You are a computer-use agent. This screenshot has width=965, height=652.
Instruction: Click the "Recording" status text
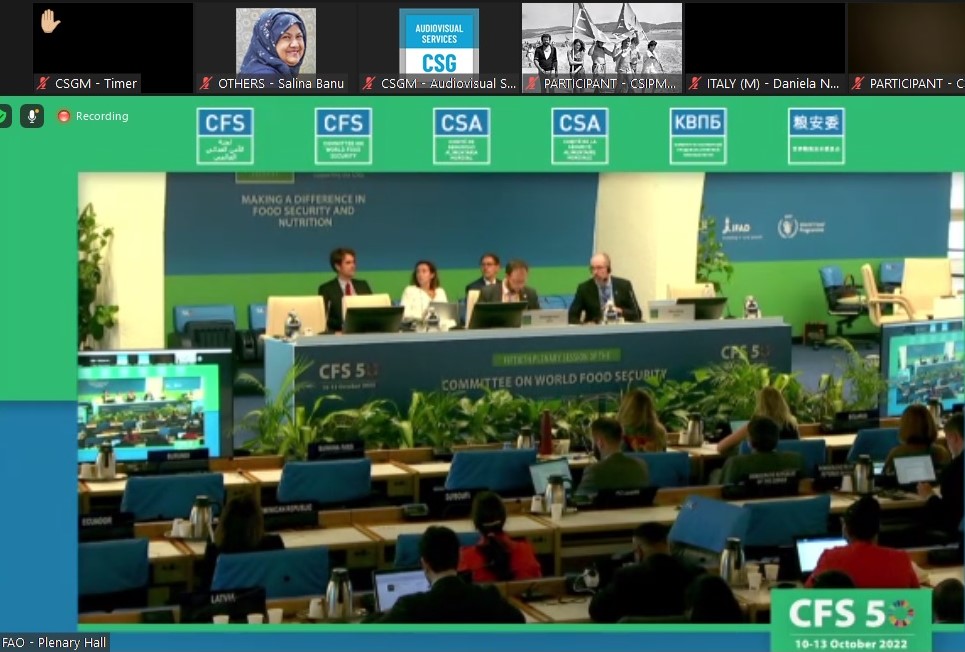click(x=102, y=116)
